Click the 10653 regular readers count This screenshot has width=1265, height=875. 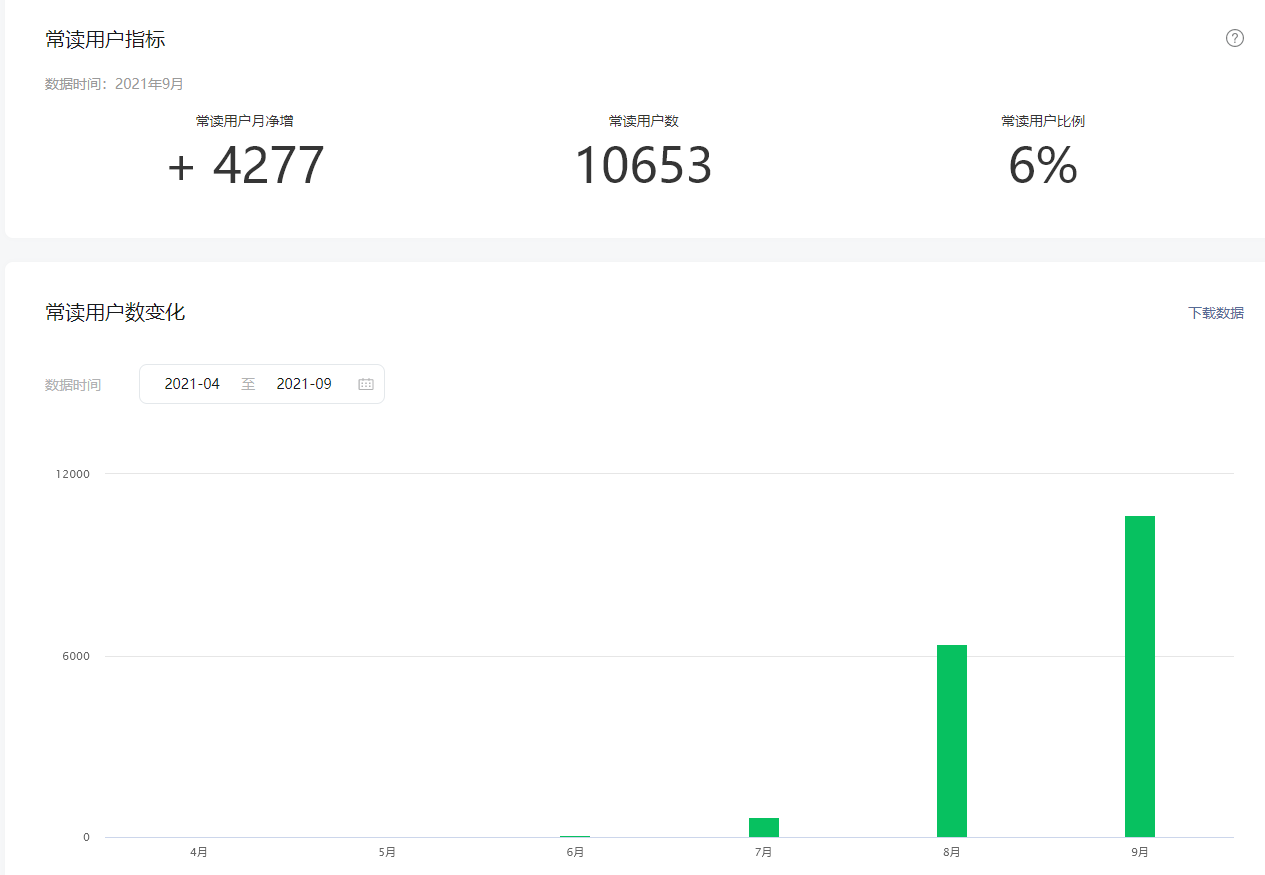(643, 166)
